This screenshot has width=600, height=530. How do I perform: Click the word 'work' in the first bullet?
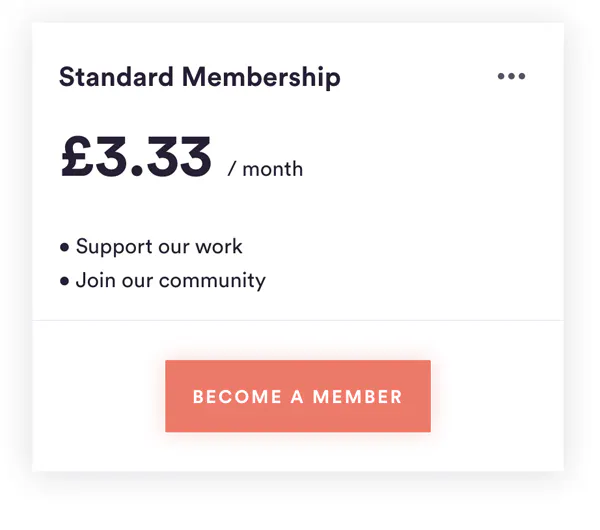tap(219, 246)
